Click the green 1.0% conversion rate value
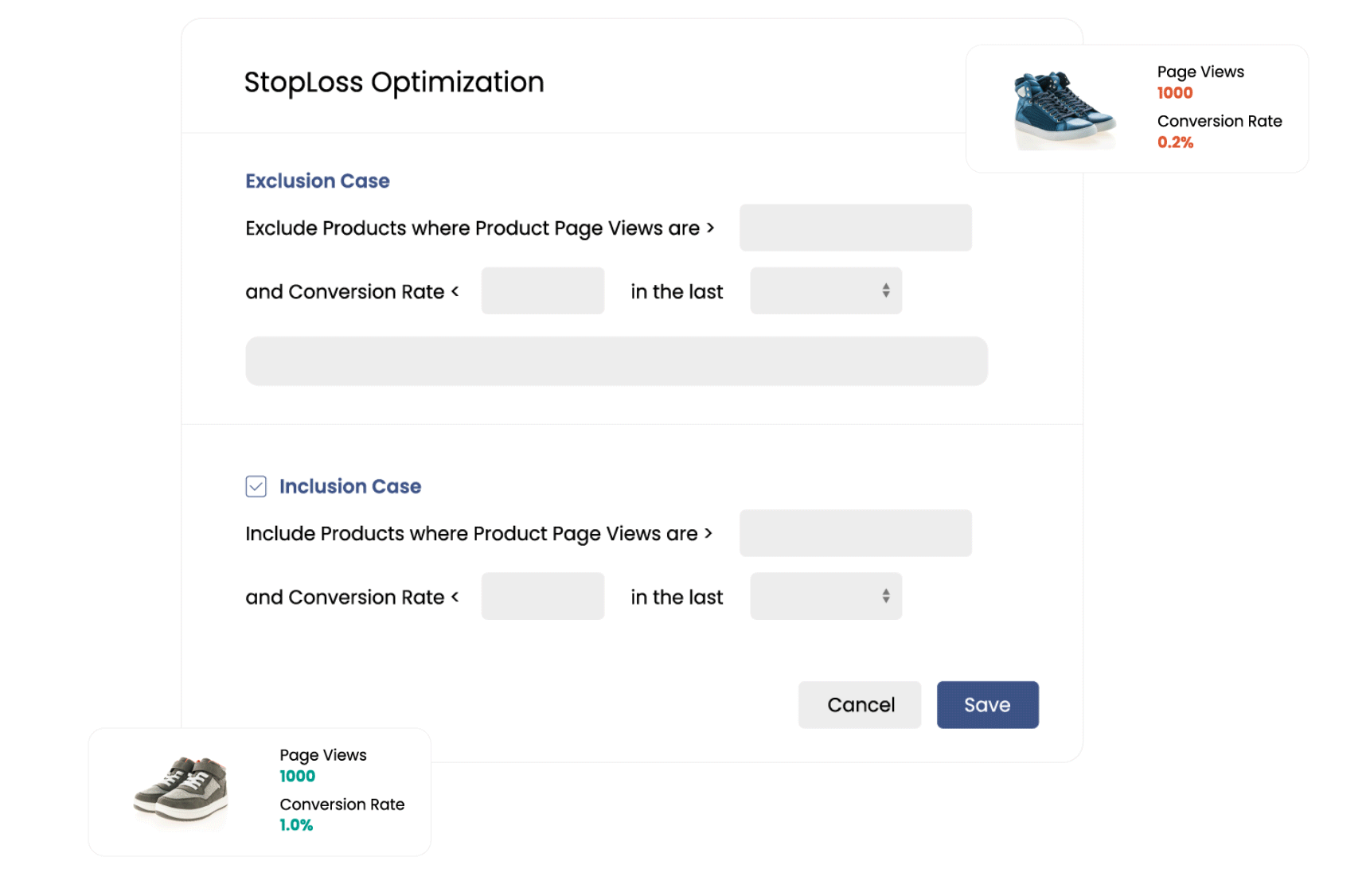 (x=296, y=825)
